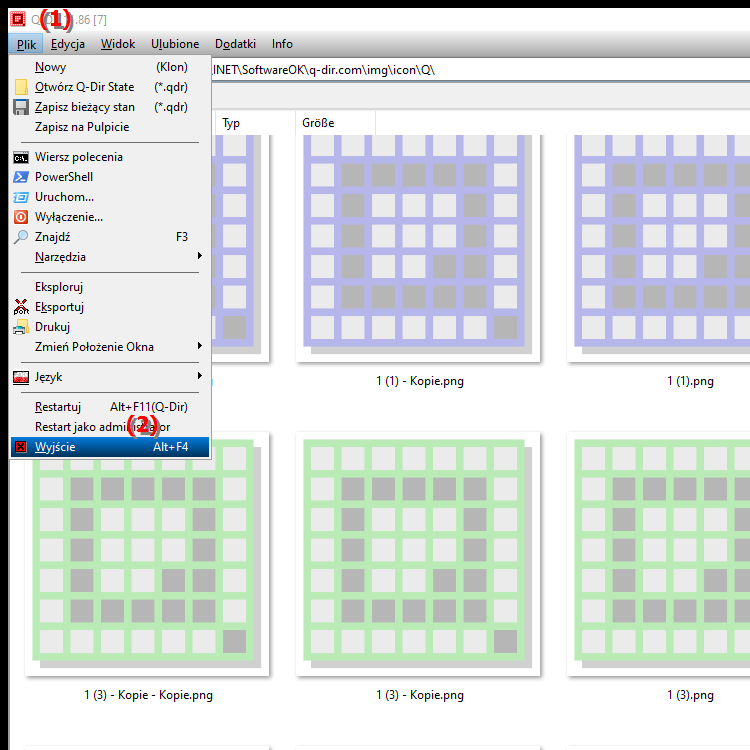This screenshot has width=750, height=750.
Task: Click the address bar path field
Action: pyautogui.click(x=480, y=70)
